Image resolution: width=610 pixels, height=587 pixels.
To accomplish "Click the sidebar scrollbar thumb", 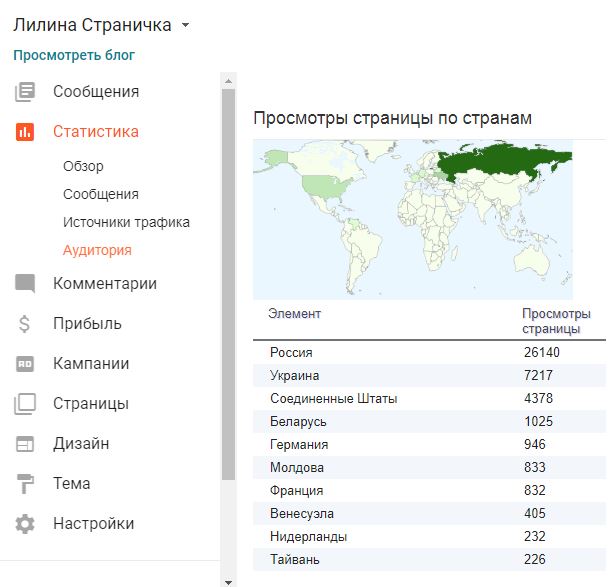I will 229,284.
